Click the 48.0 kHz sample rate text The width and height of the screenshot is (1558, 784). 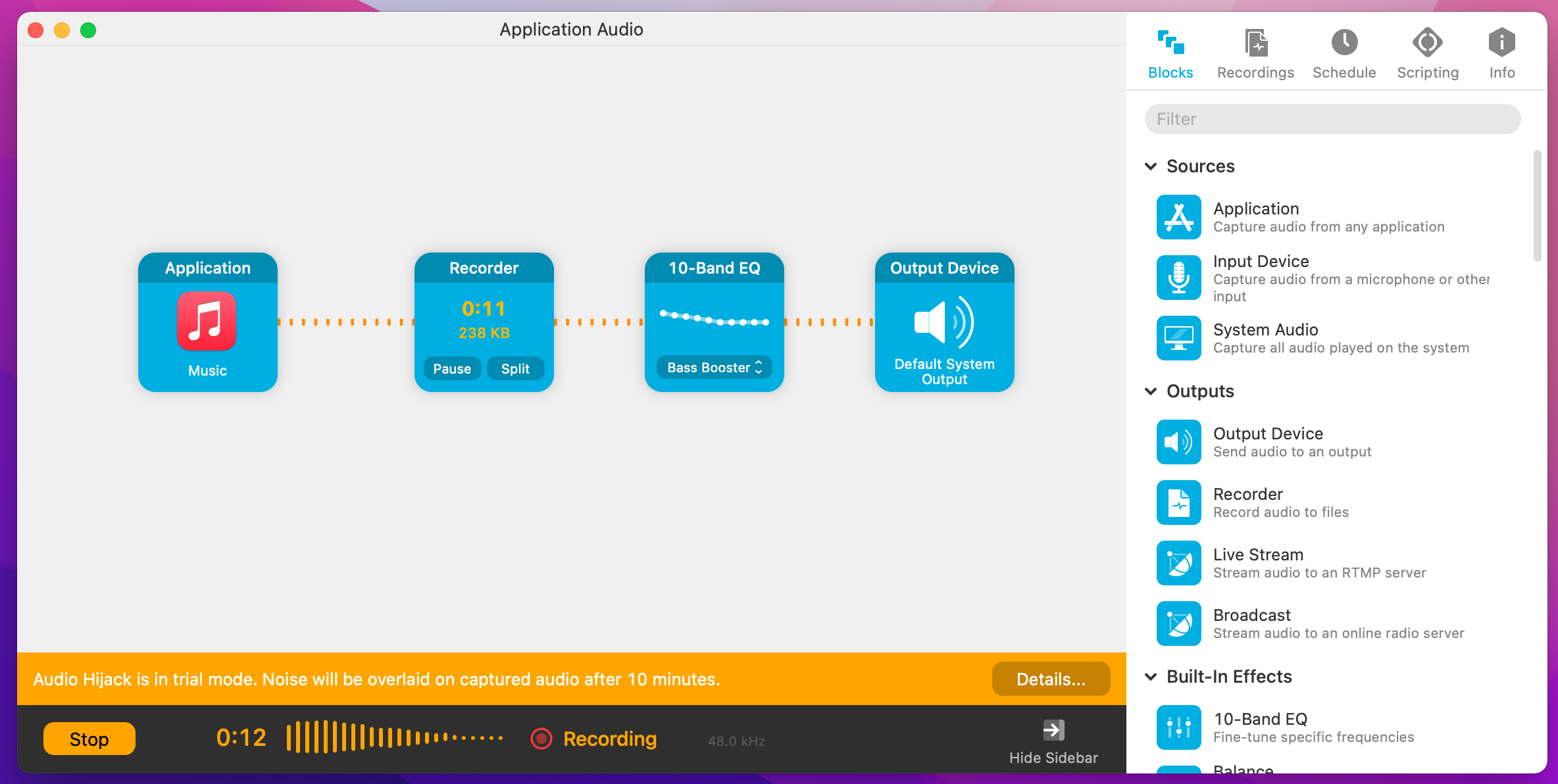pos(736,741)
